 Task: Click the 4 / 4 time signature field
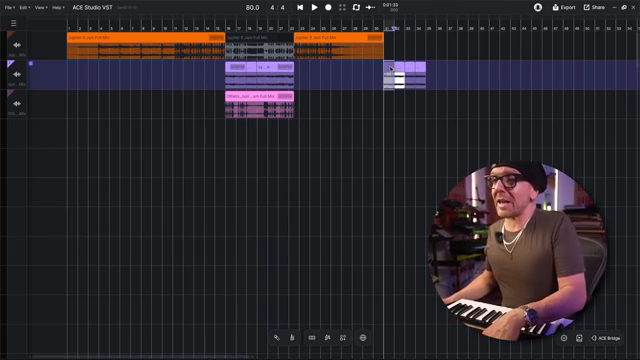click(277, 7)
